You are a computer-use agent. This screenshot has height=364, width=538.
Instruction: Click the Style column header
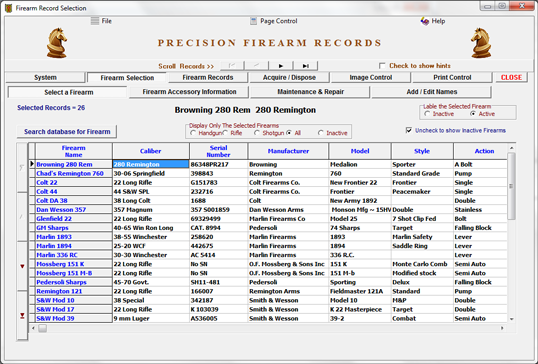click(422, 151)
